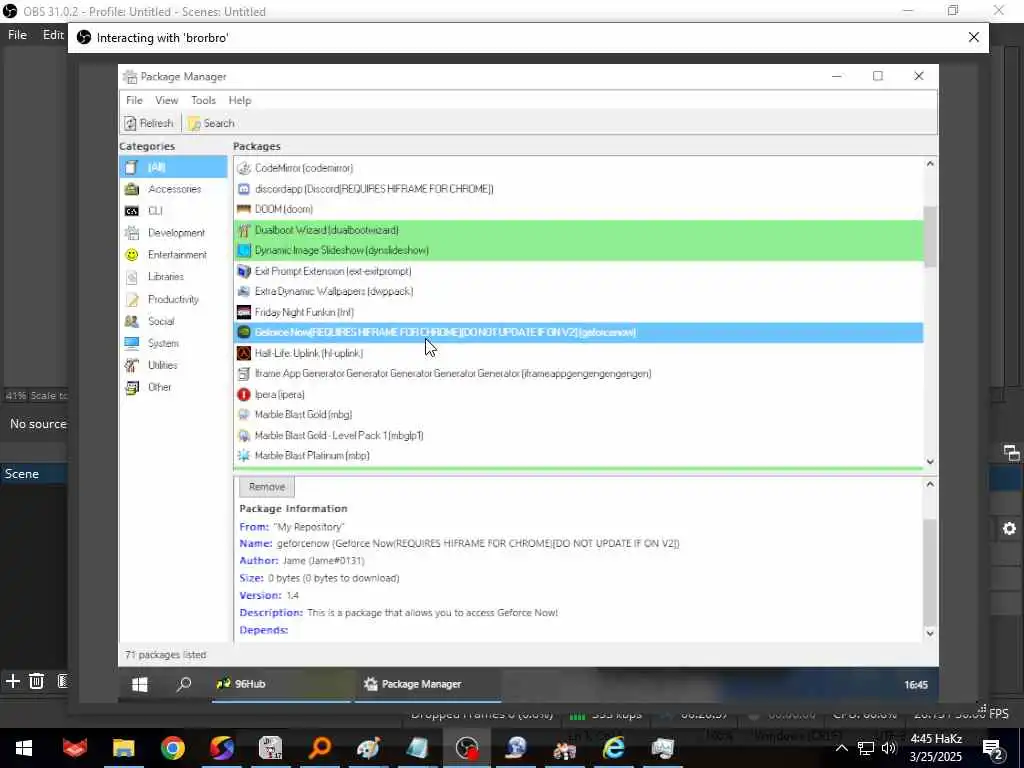Show hidden system tray icons
1024x768 pixels.
pos(841,749)
